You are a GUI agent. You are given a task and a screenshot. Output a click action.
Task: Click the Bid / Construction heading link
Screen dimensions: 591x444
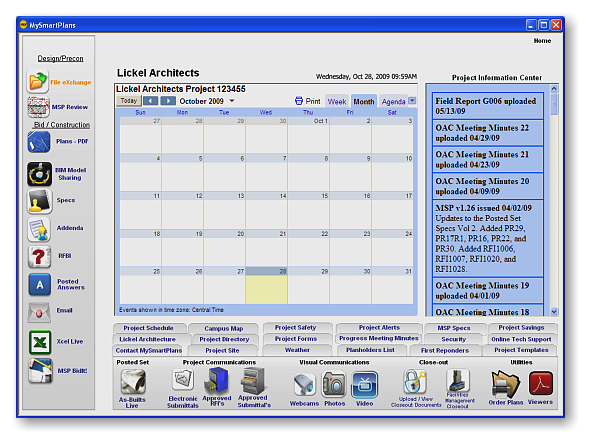coord(62,125)
